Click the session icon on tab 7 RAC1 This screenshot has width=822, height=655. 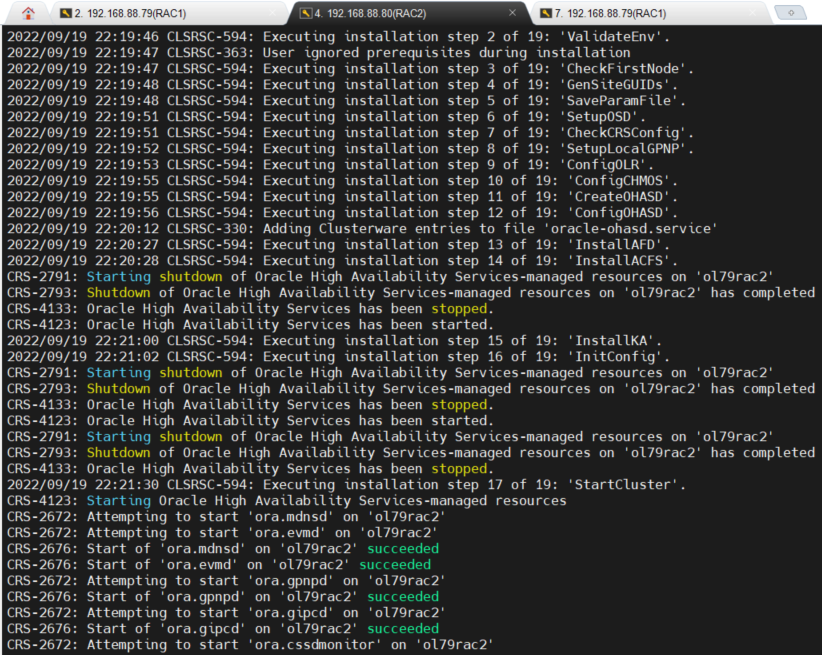[x=546, y=13]
